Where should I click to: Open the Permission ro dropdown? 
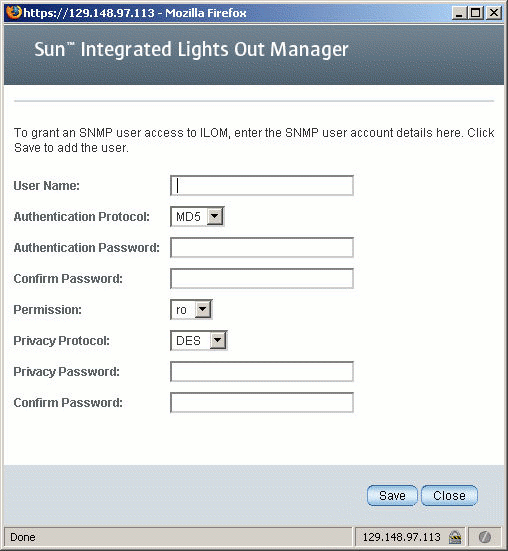point(191,310)
